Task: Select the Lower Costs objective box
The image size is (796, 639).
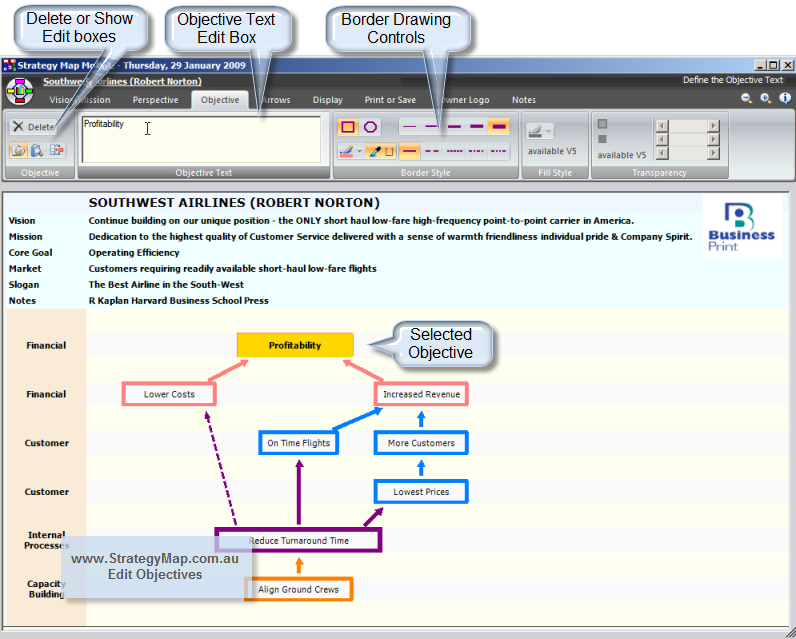Action: pyautogui.click(x=169, y=394)
